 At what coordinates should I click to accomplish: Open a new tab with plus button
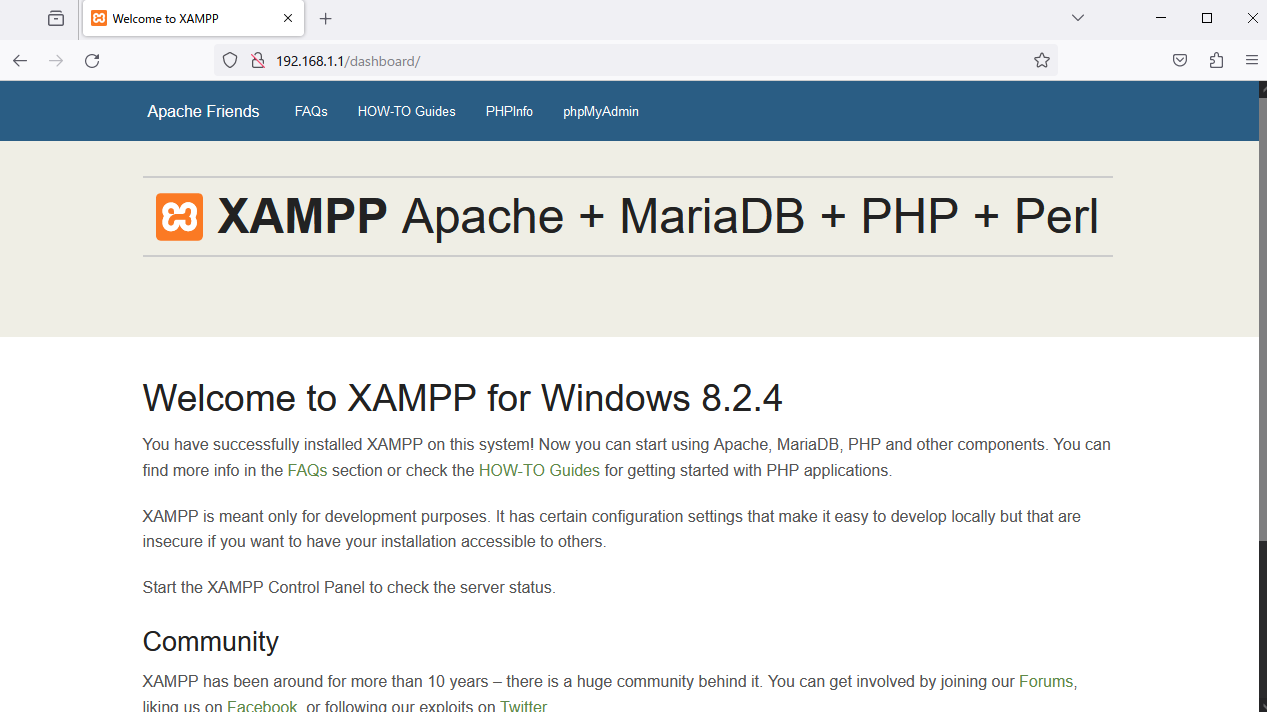325,18
